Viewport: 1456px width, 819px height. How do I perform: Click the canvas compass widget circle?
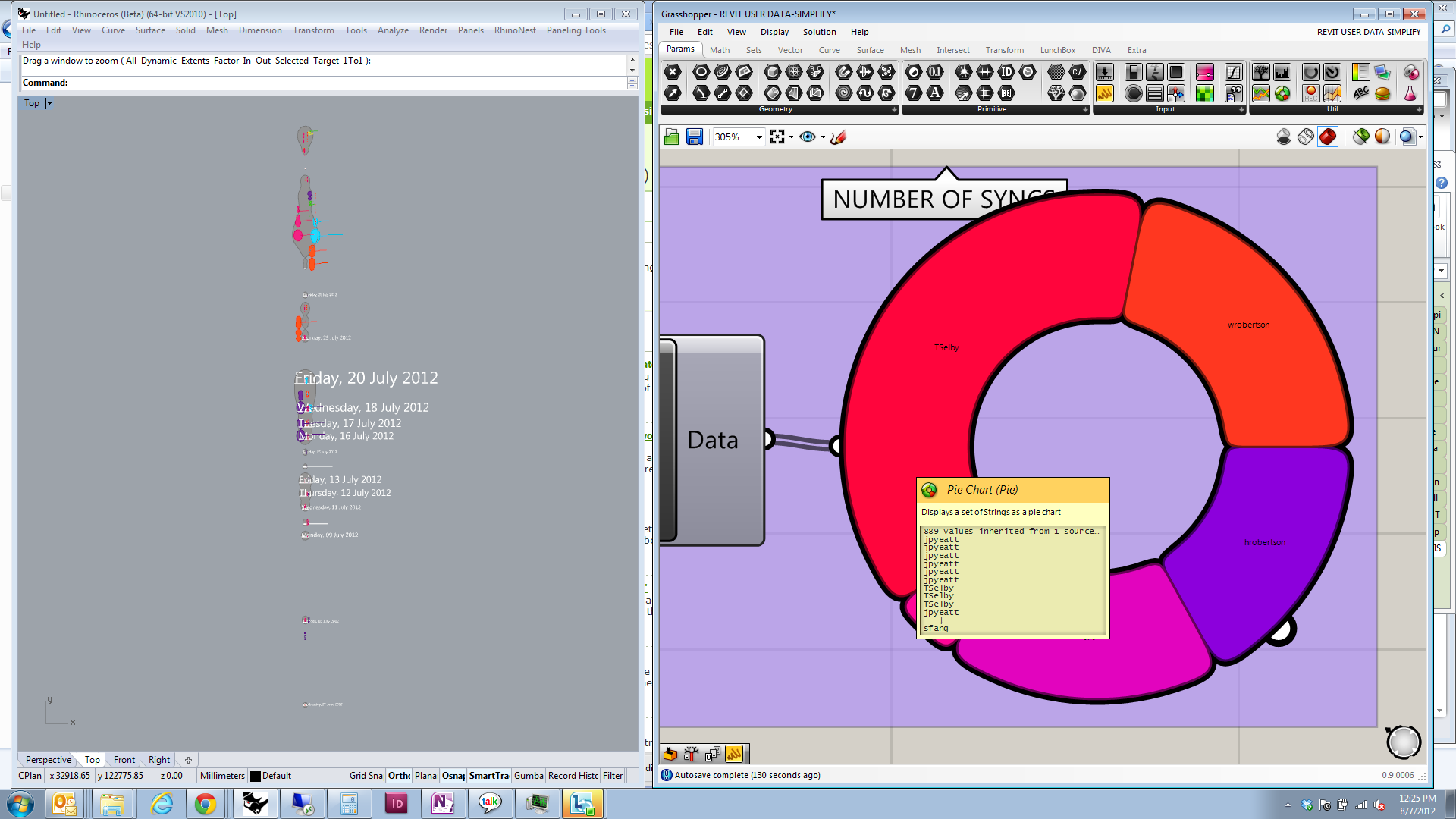(1403, 742)
